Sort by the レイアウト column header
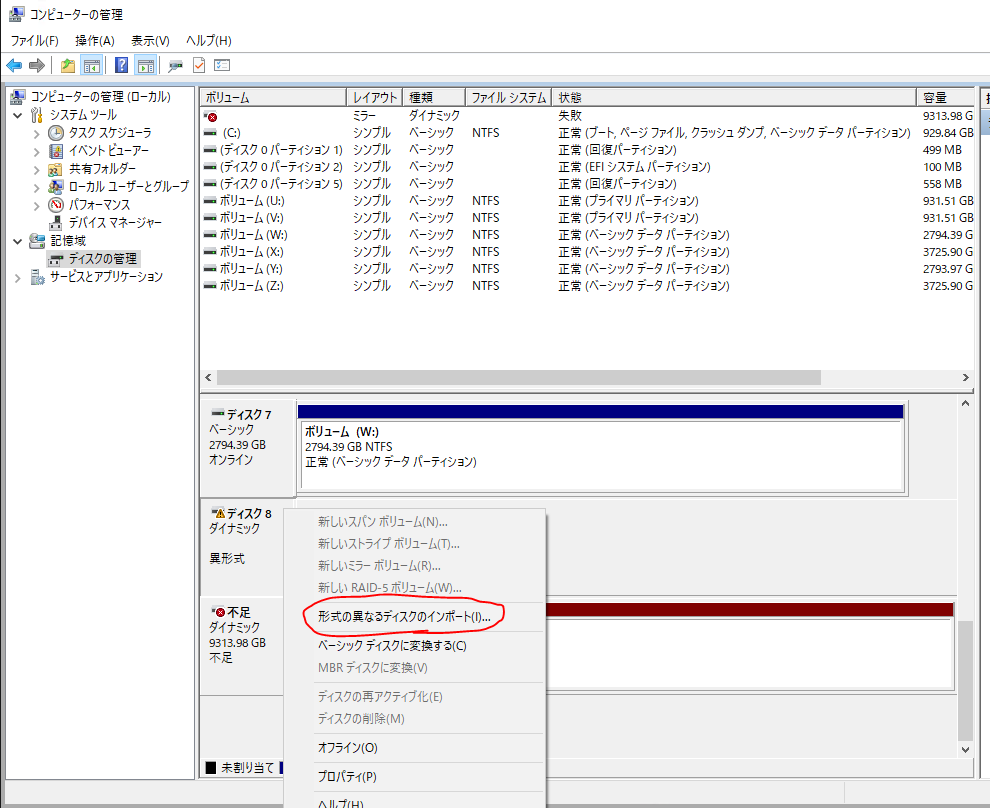990x808 pixels. tap(374, 97)
